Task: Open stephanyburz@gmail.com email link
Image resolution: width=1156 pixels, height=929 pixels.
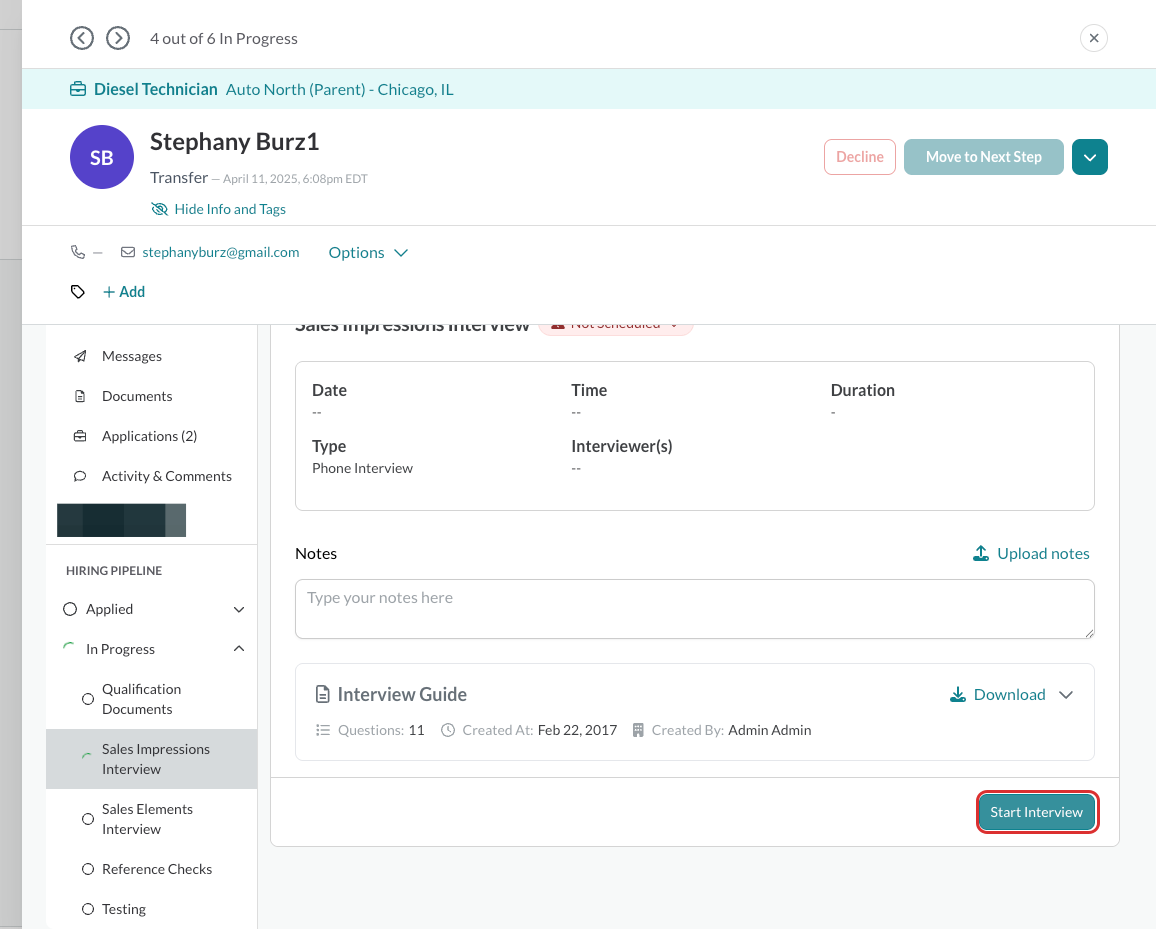Action: [220, 252]
